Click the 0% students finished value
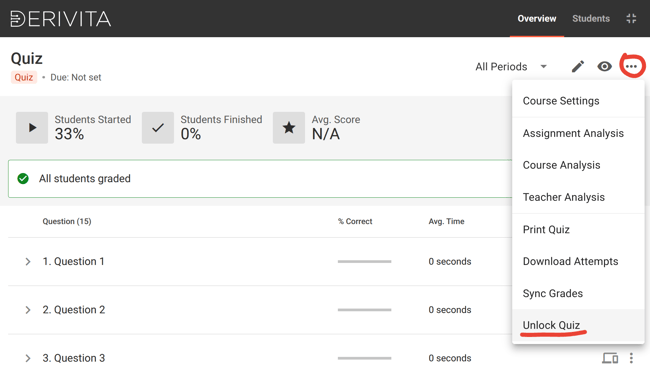650x365 pixels. 191,134
